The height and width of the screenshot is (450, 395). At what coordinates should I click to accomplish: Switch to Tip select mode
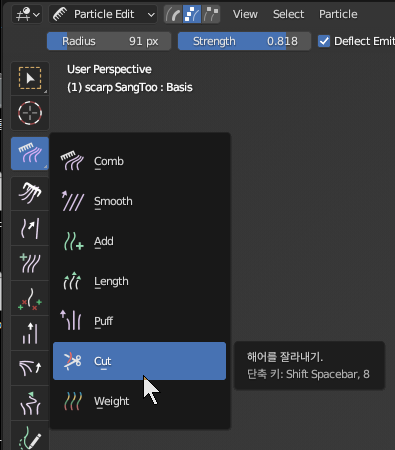pos(211,14)
